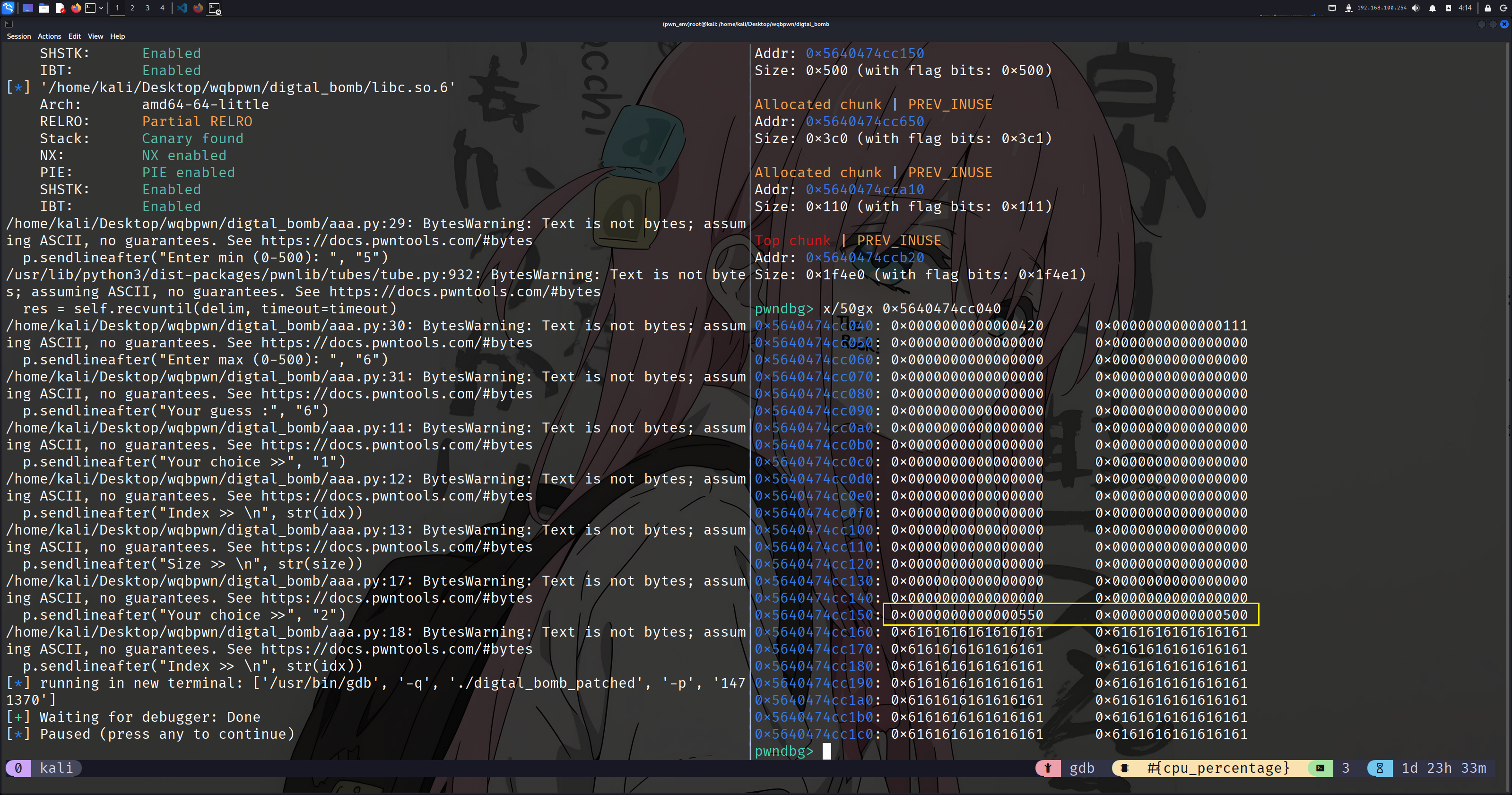Click the tmux 'kali' session name

point(56,768)
